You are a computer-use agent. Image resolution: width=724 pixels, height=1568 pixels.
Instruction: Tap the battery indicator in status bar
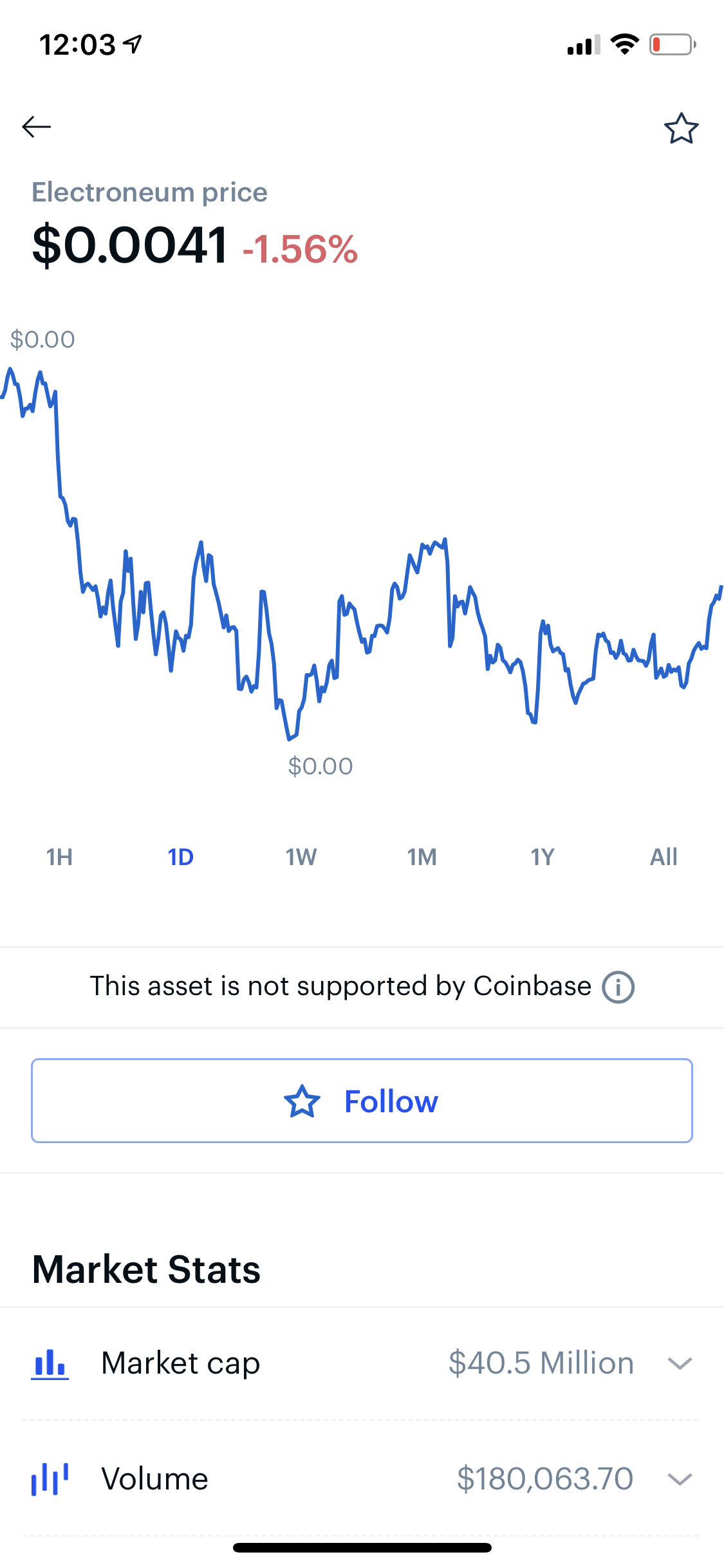[x=672, y=44]
